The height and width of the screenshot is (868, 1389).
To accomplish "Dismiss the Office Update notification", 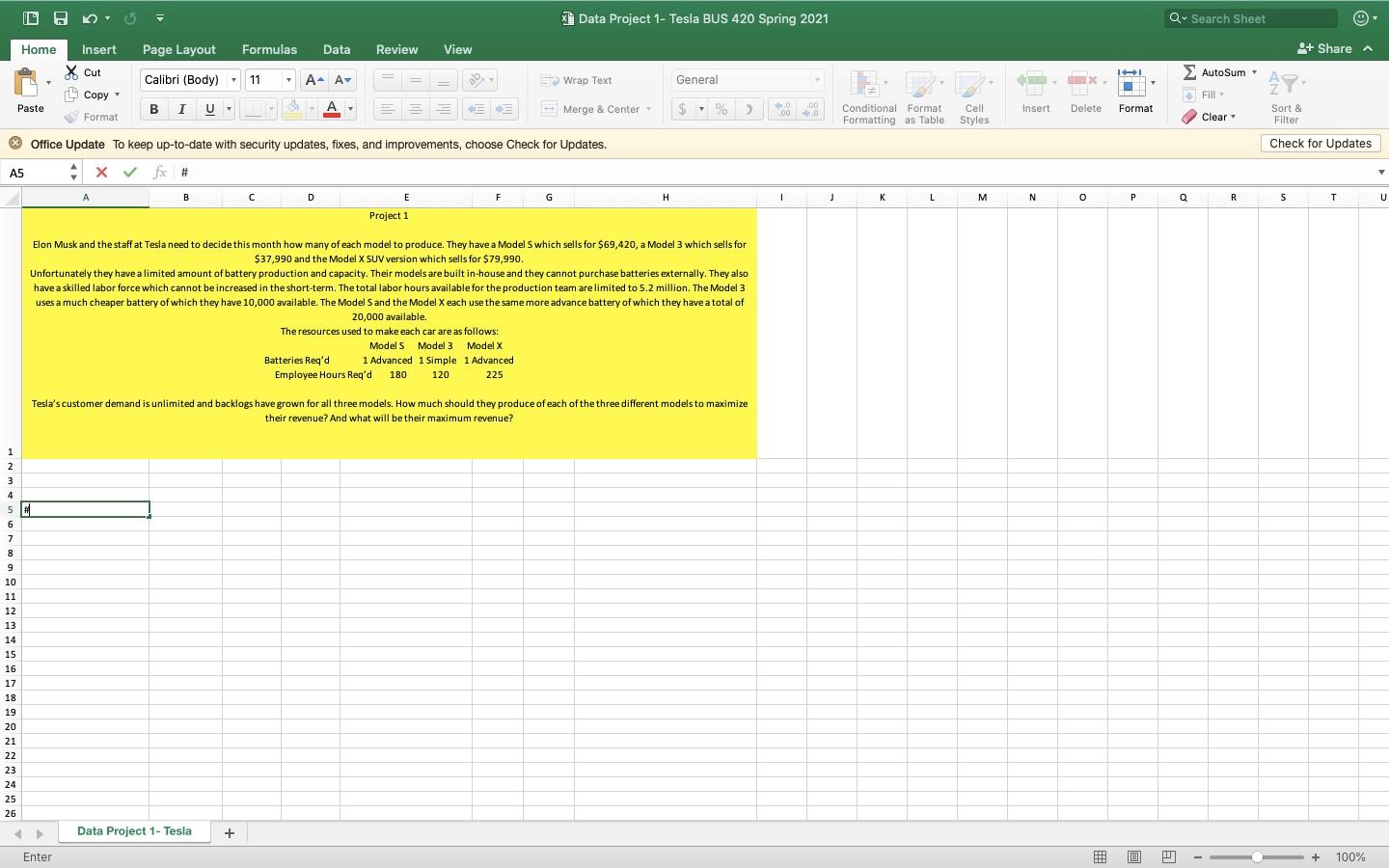I will point(15,144).
